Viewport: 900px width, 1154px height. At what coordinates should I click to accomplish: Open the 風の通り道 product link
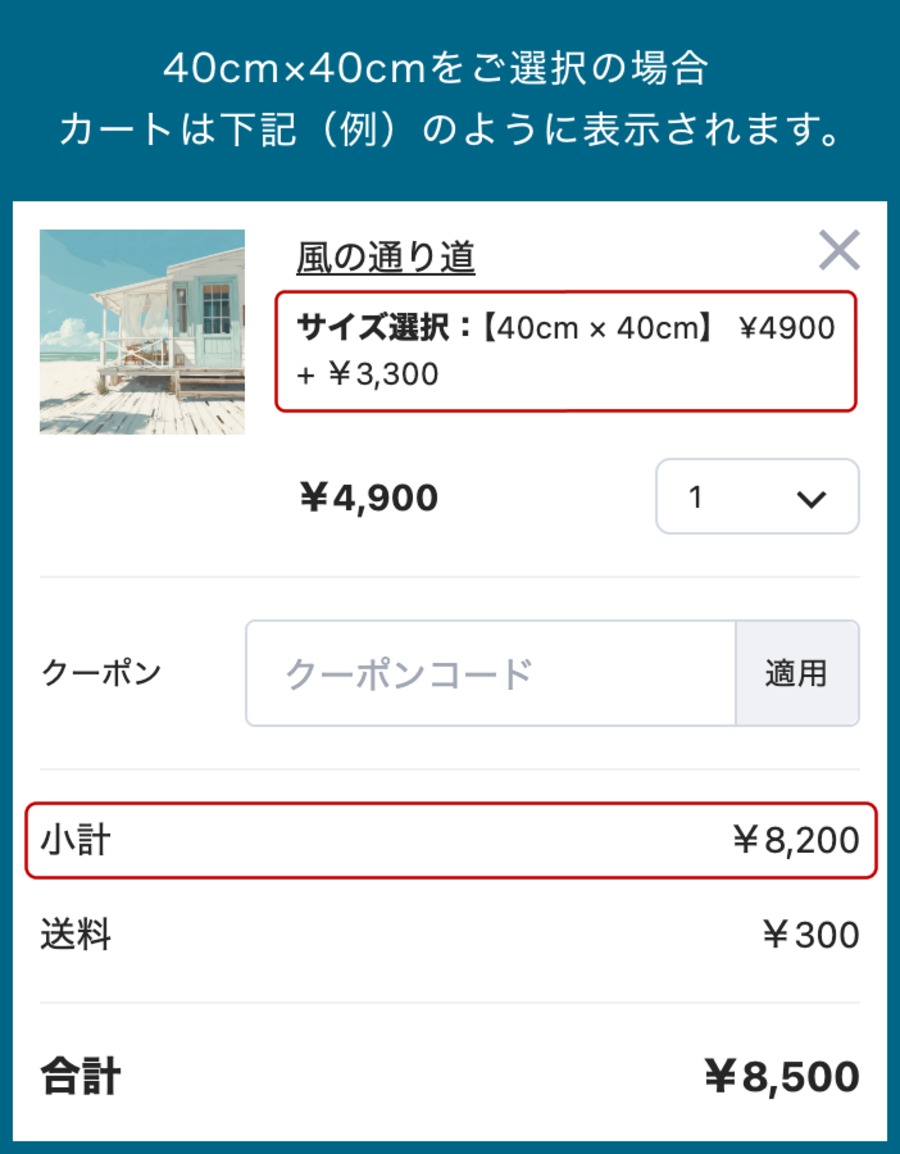click(x=385, y=259)
